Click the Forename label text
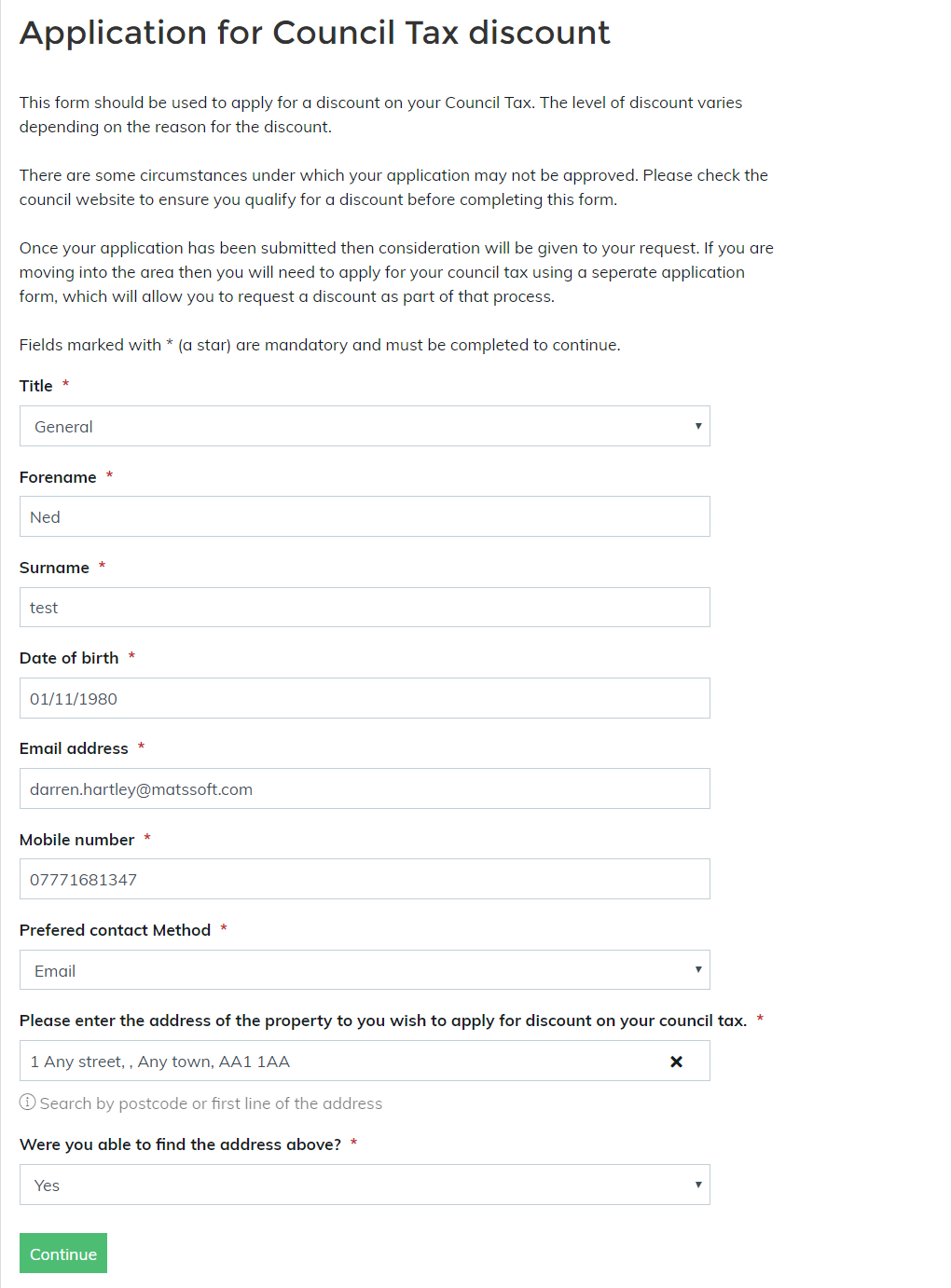The width and height of the screenshot is (951, 1288). click(58, 477)
